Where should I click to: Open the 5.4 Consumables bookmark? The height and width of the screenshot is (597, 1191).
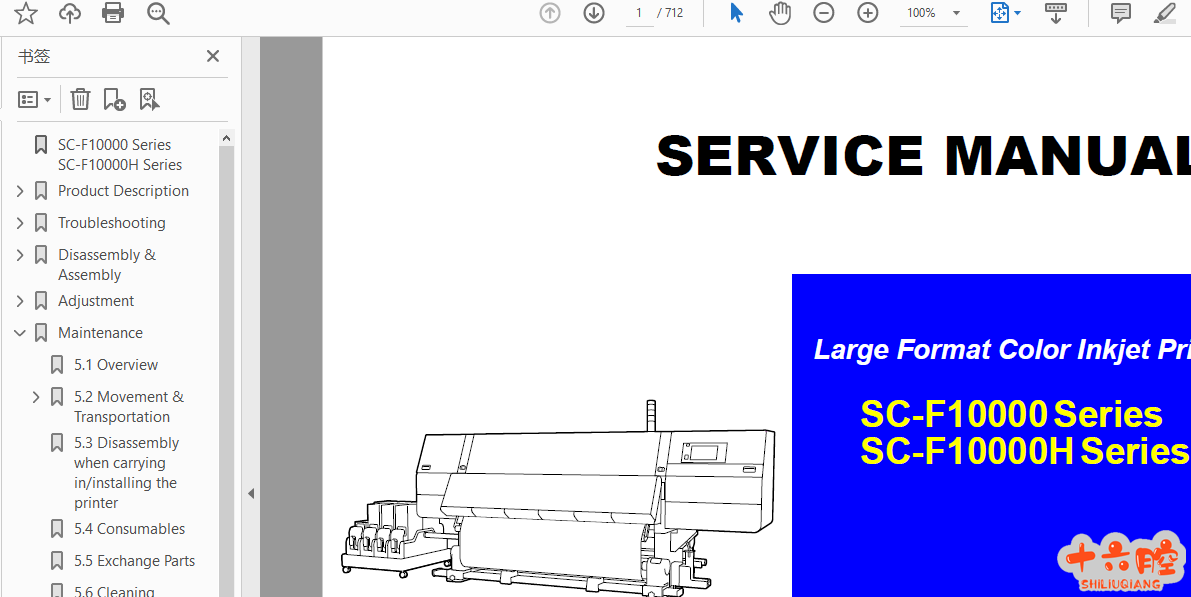click(129, 529)
